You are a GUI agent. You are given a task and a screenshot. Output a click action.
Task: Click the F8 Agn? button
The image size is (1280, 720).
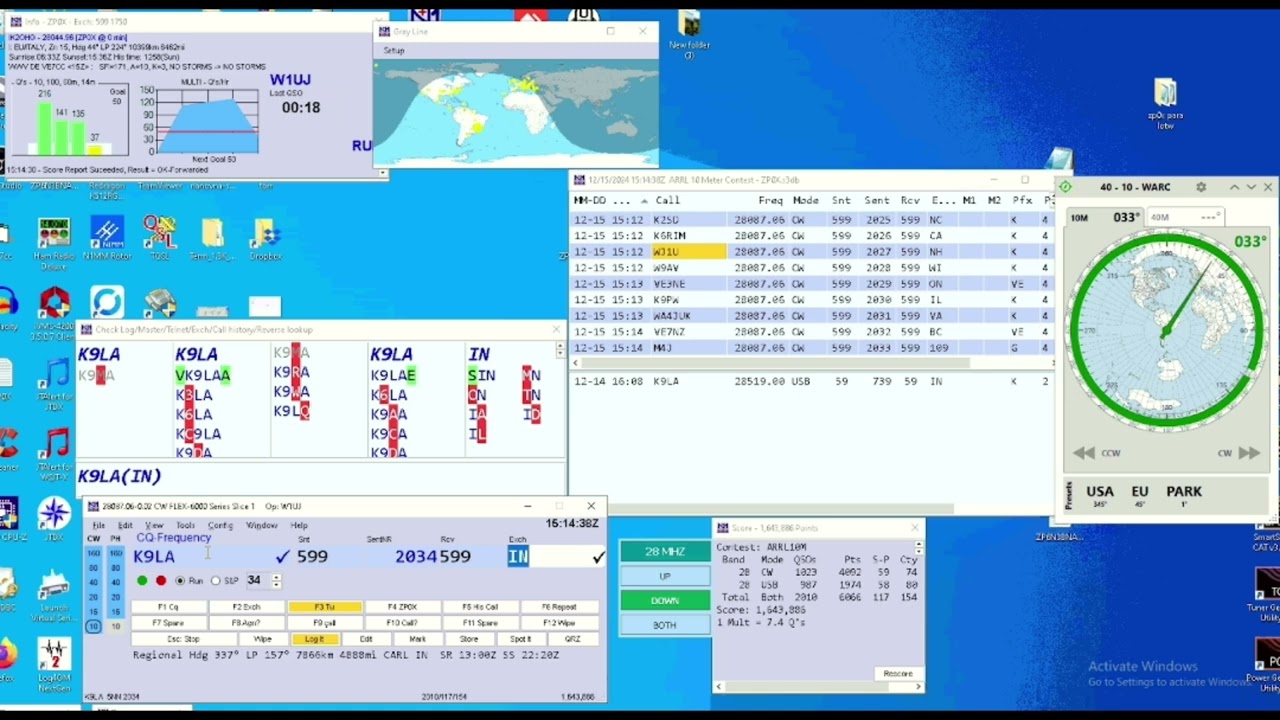246,623
